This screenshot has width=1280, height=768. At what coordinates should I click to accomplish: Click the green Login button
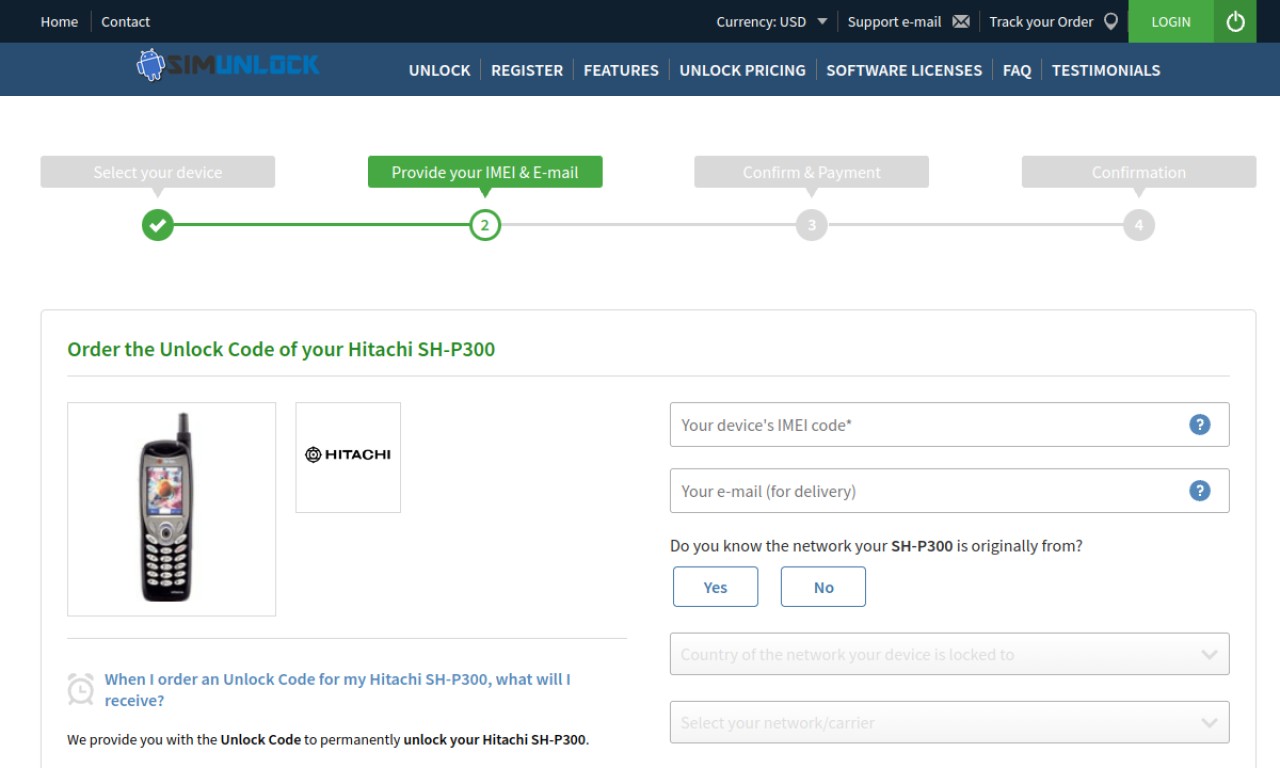tap(1171, 21)
